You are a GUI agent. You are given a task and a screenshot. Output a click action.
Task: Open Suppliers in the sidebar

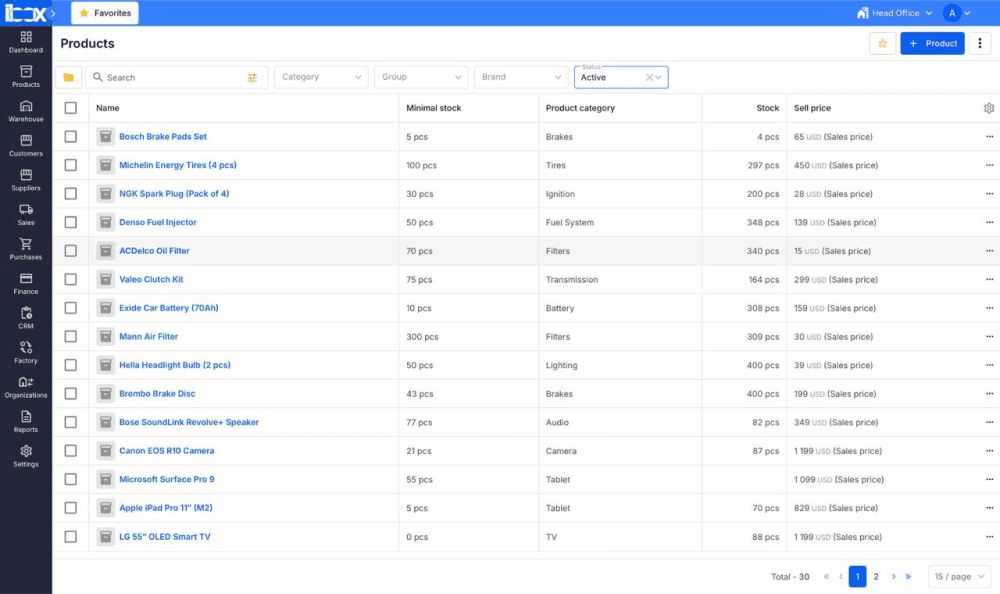tap(26, 180)
